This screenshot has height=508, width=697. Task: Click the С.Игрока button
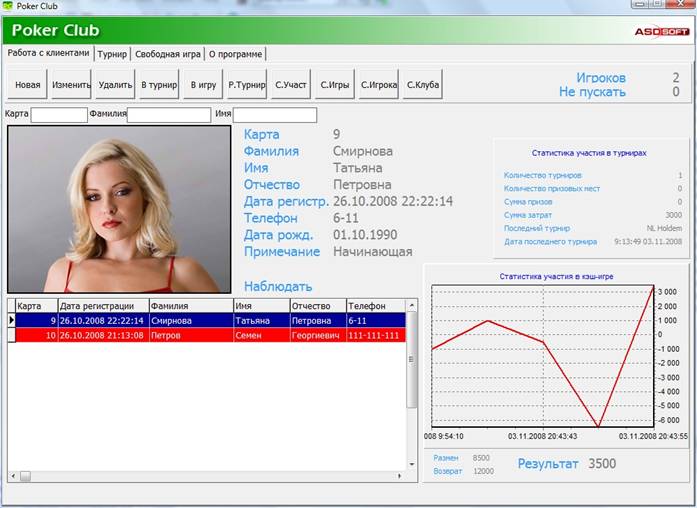(x=379, y=85)
